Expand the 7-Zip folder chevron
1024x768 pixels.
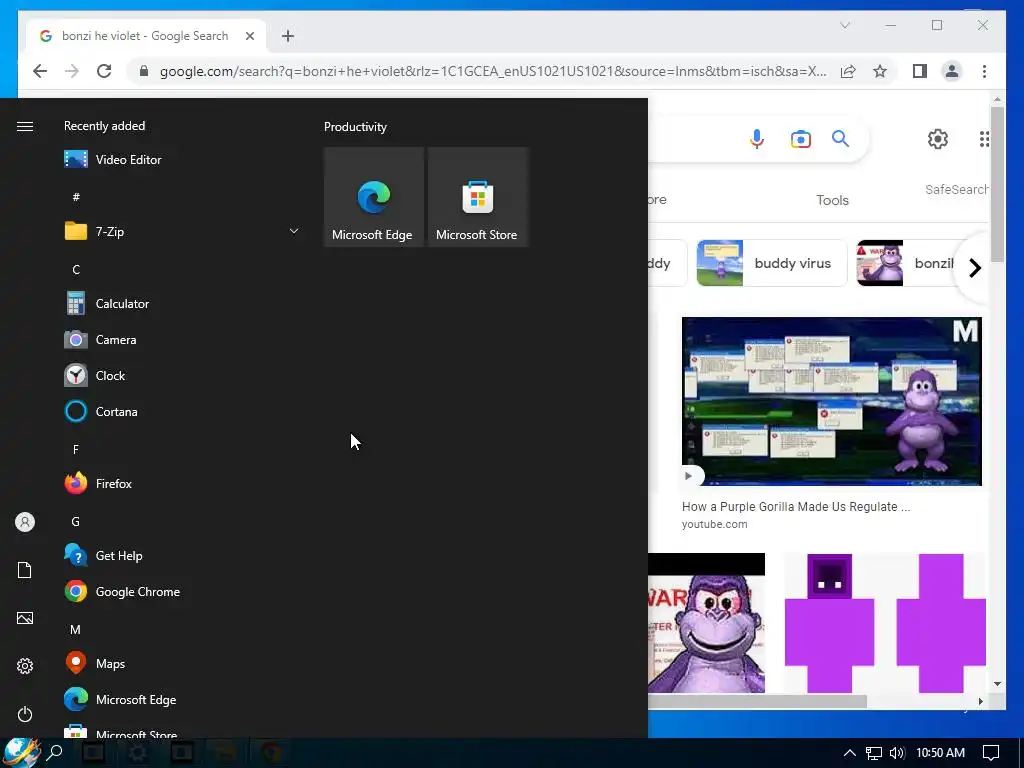(x=294, y=231)
